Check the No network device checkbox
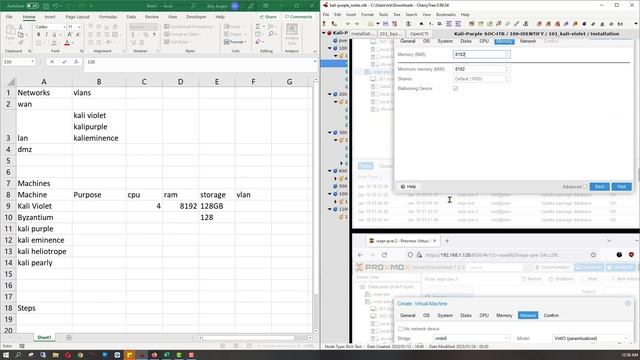The width and height of the screenshot is (640, 360). pyautogui.click(x=400, y=329)
